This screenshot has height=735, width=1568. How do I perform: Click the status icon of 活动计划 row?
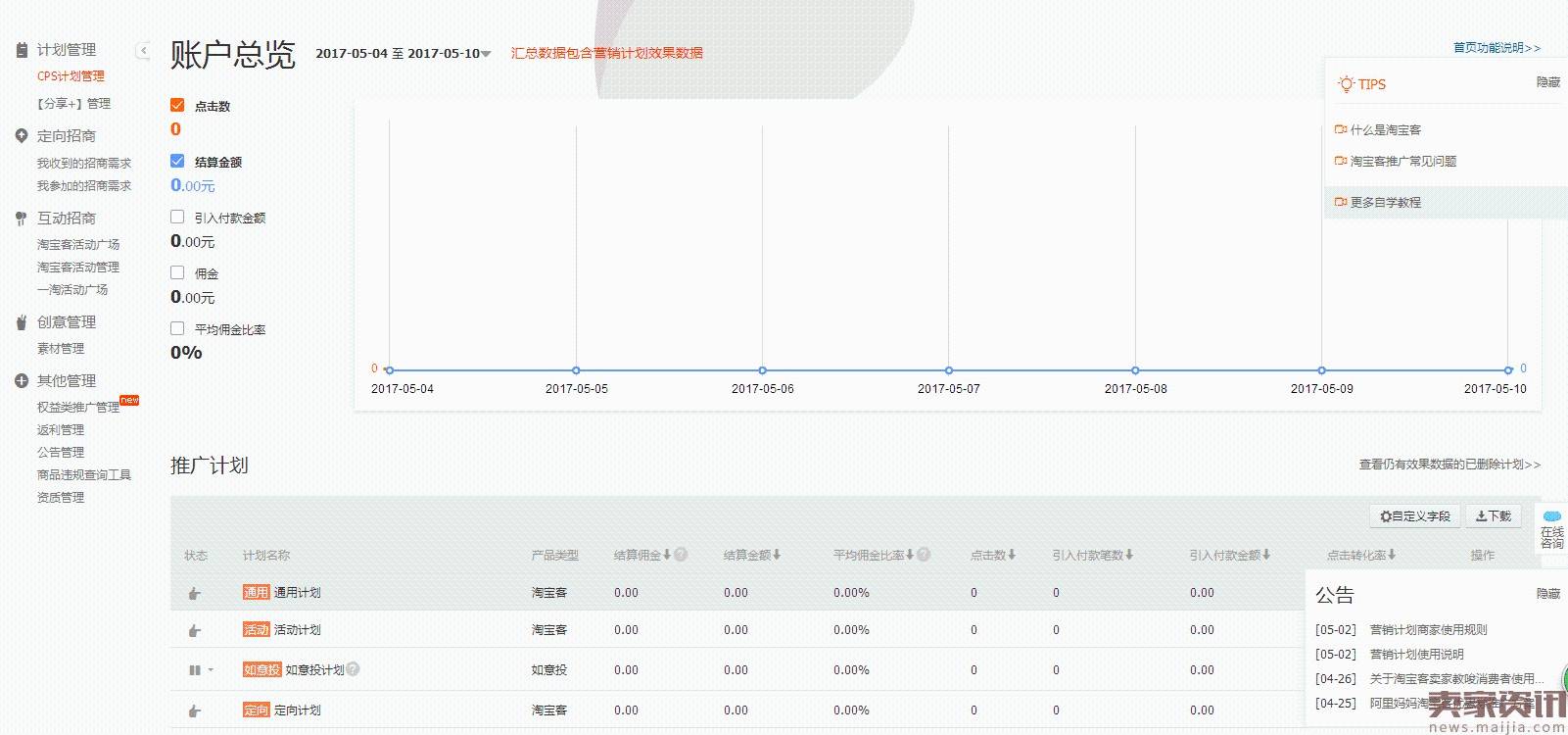195,630
